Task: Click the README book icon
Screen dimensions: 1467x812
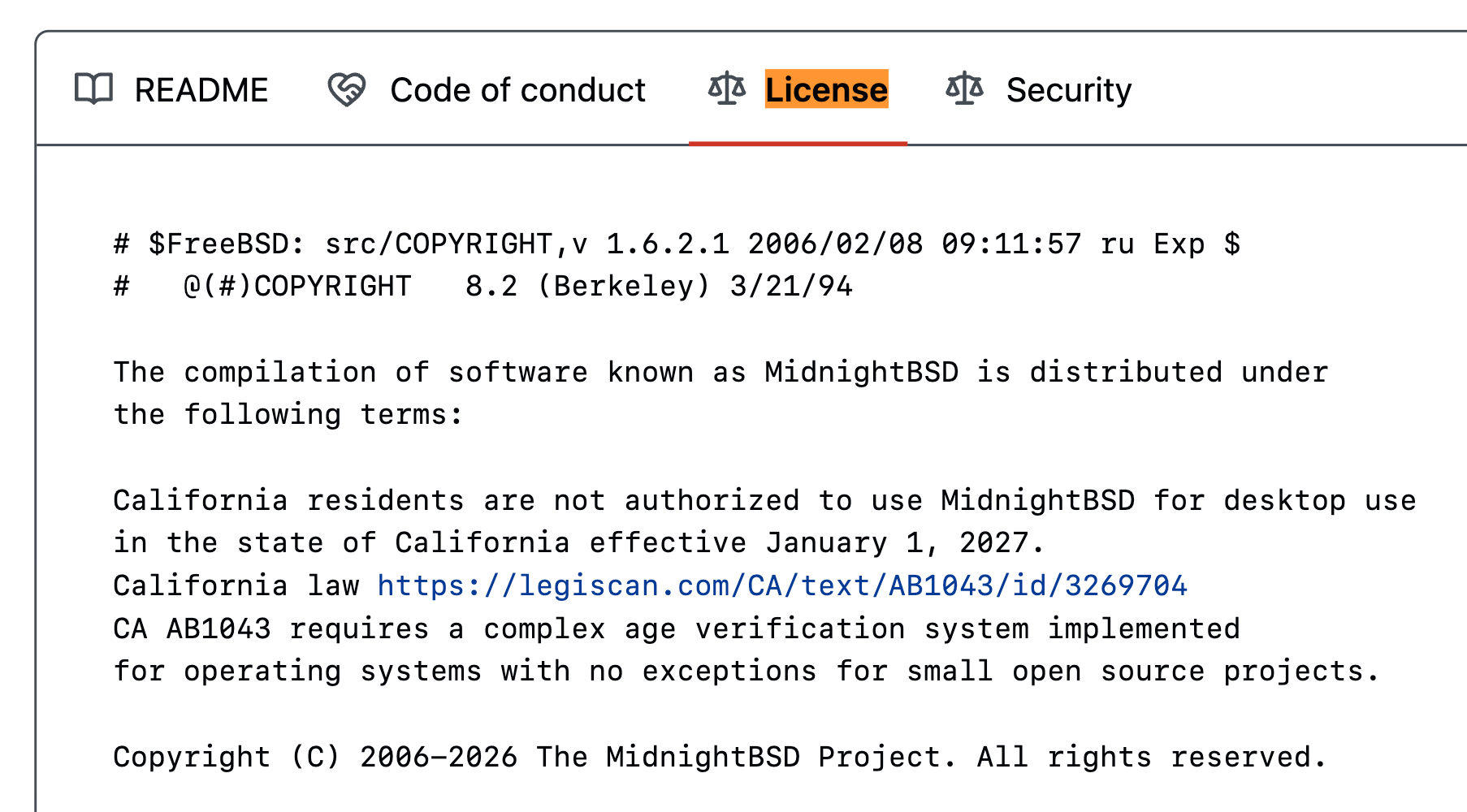Action: (93, 89)
